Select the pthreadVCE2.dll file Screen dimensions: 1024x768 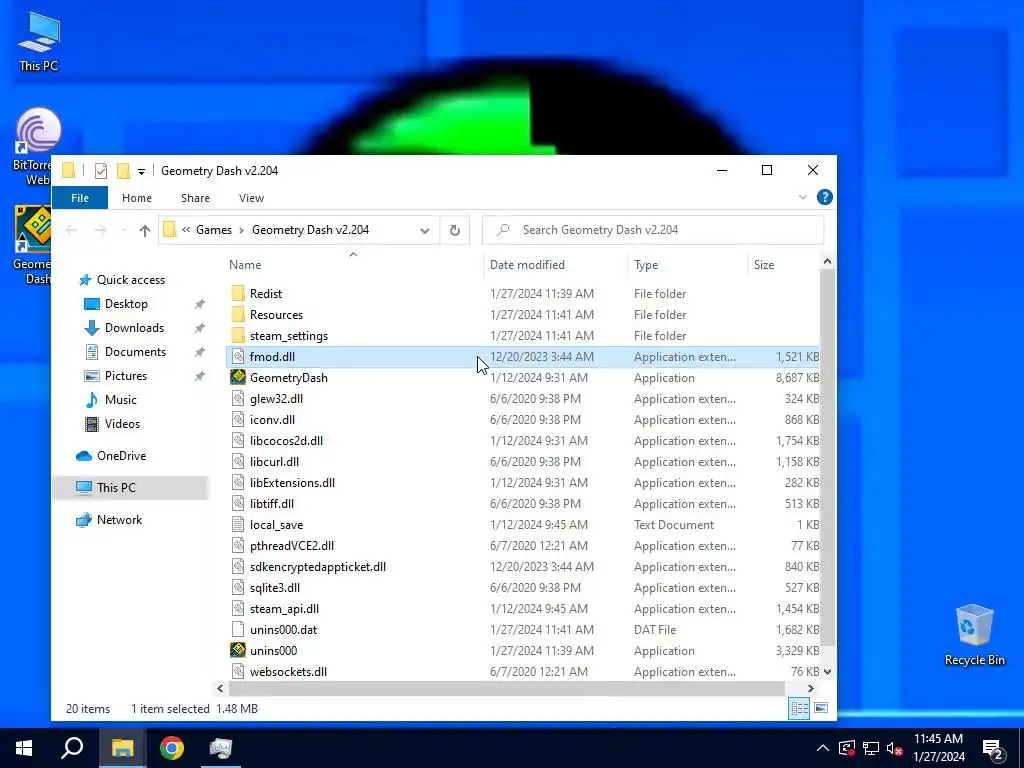(x=291, y=545)
